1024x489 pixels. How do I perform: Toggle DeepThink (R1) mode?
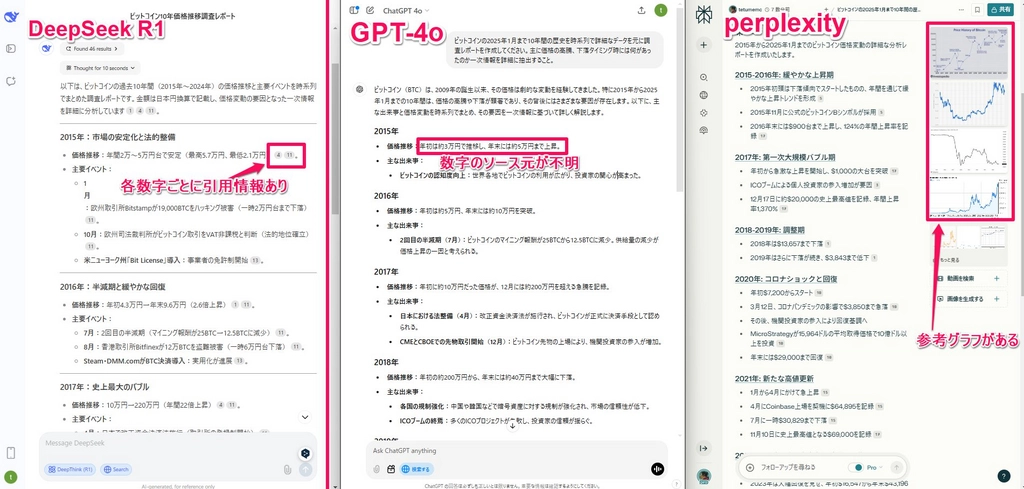(71, 469)
